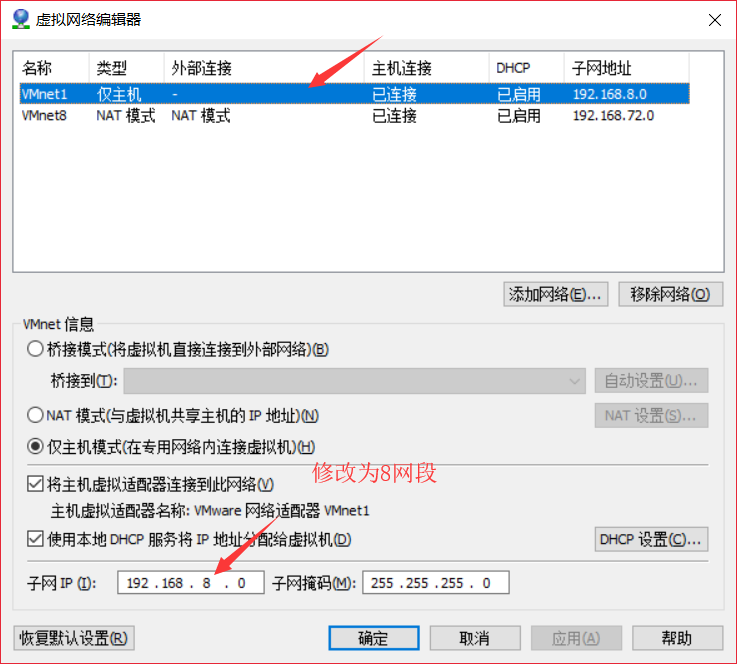
Task: Click subnet address 192.168.8.0 cell
Action: pyautogui.click(x=610, y=94)
